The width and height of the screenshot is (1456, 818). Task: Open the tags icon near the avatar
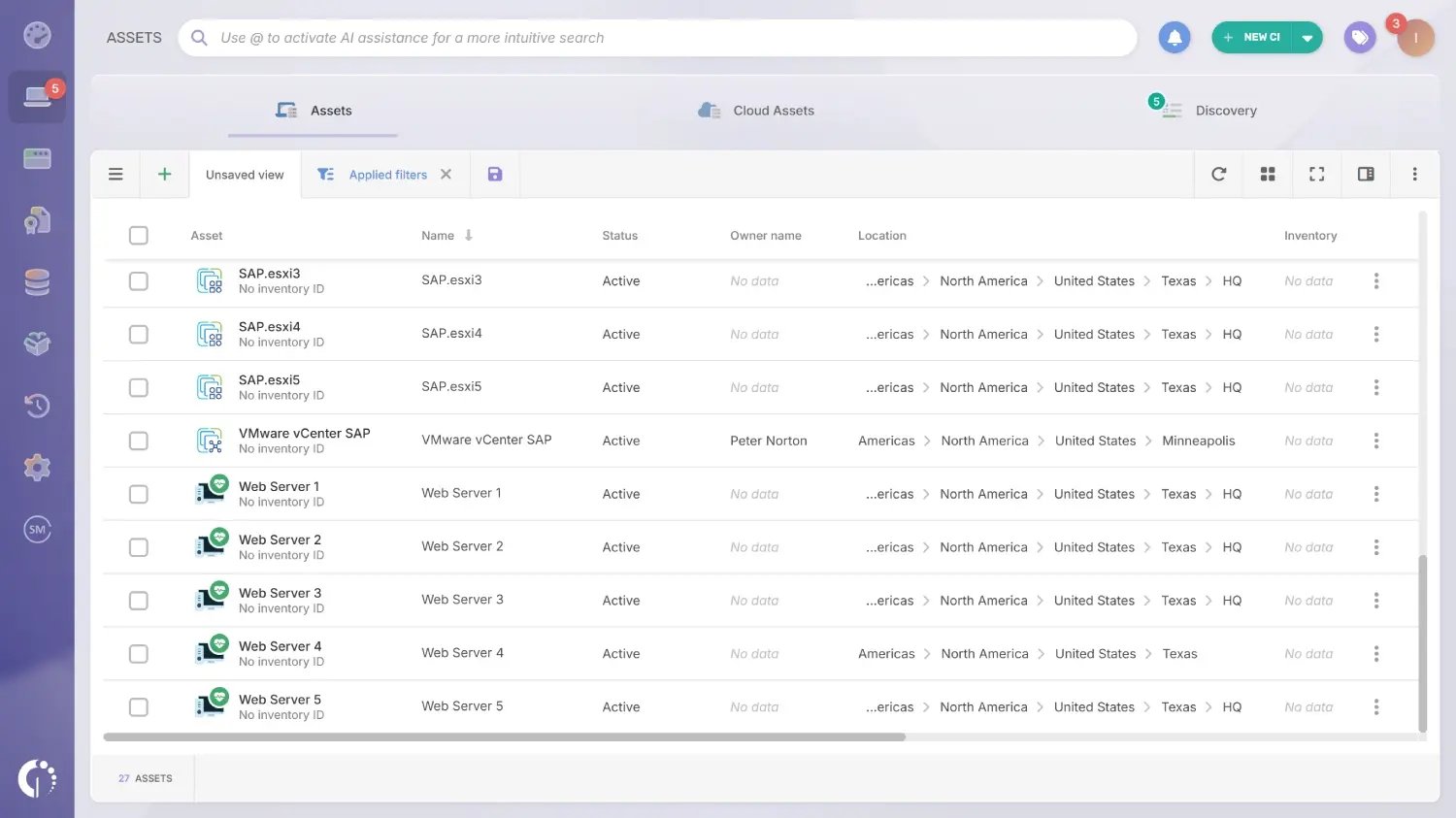(x=1359, y=37)
